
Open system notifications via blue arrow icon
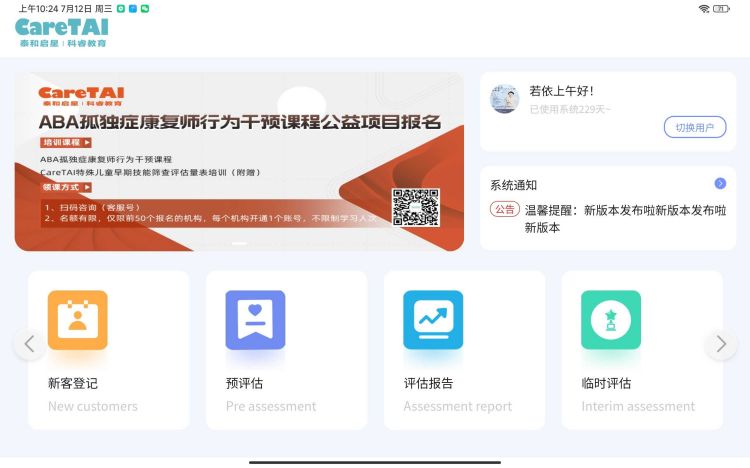[x=720, y=183]
